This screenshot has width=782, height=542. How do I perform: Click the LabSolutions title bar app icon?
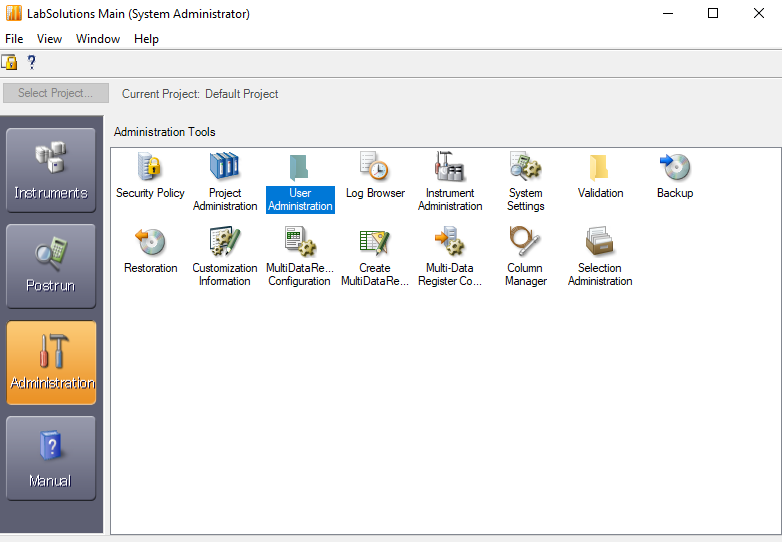[13, 13]
